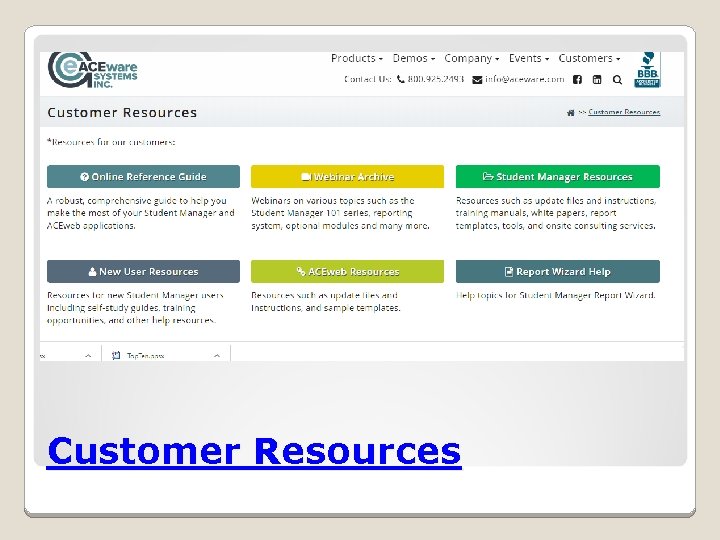The height and width of the screenshot is (540, 720).
Task: Click the envelope icon beside email address
Action: 477,80
